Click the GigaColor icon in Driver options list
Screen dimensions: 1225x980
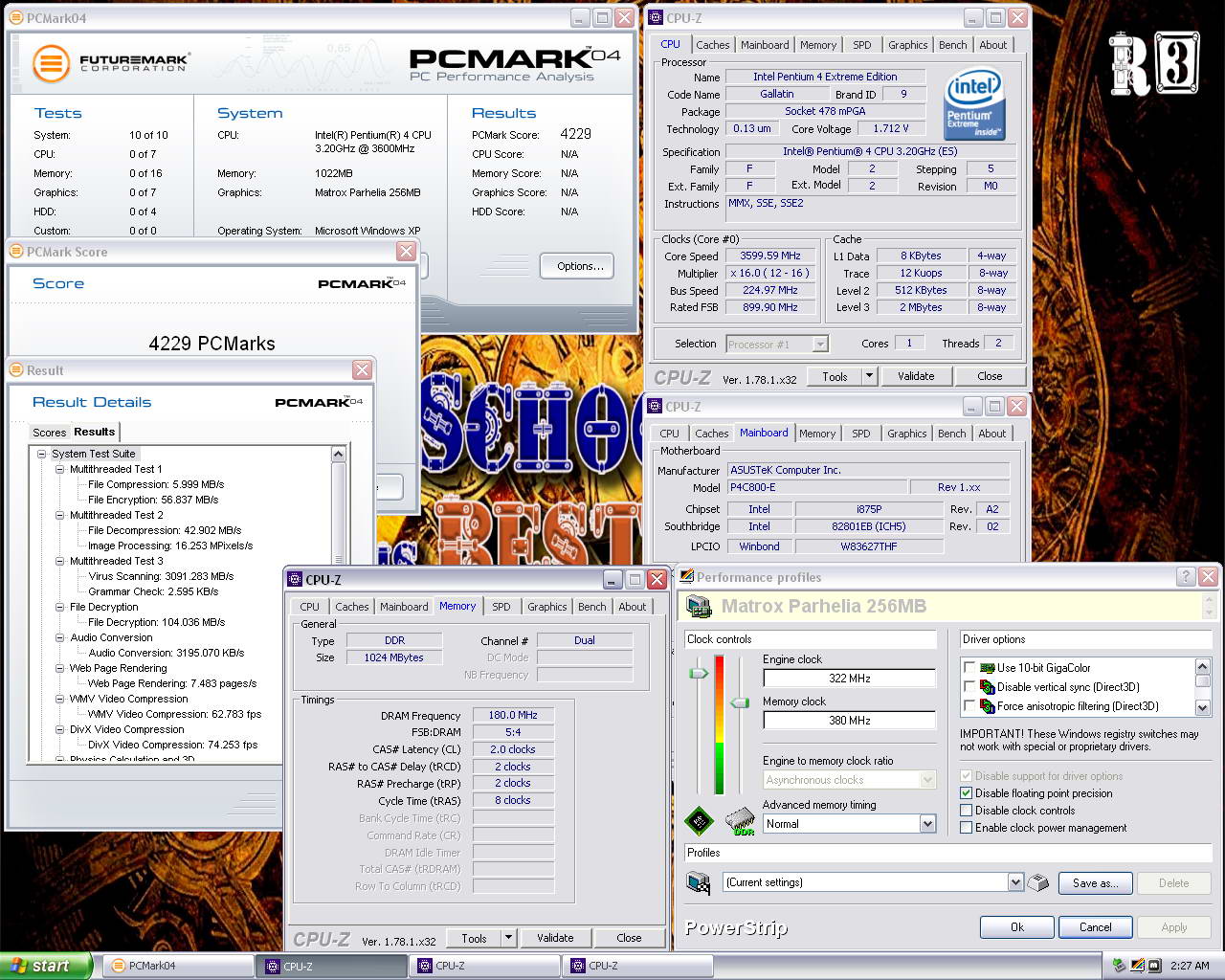tap(987, 668)
